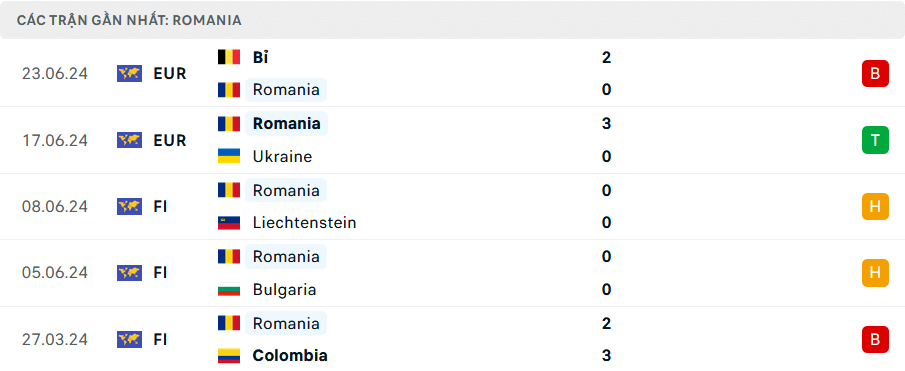Open the Ukraine team link
This screenshot has width=905, height=371.
pos(282,156)
